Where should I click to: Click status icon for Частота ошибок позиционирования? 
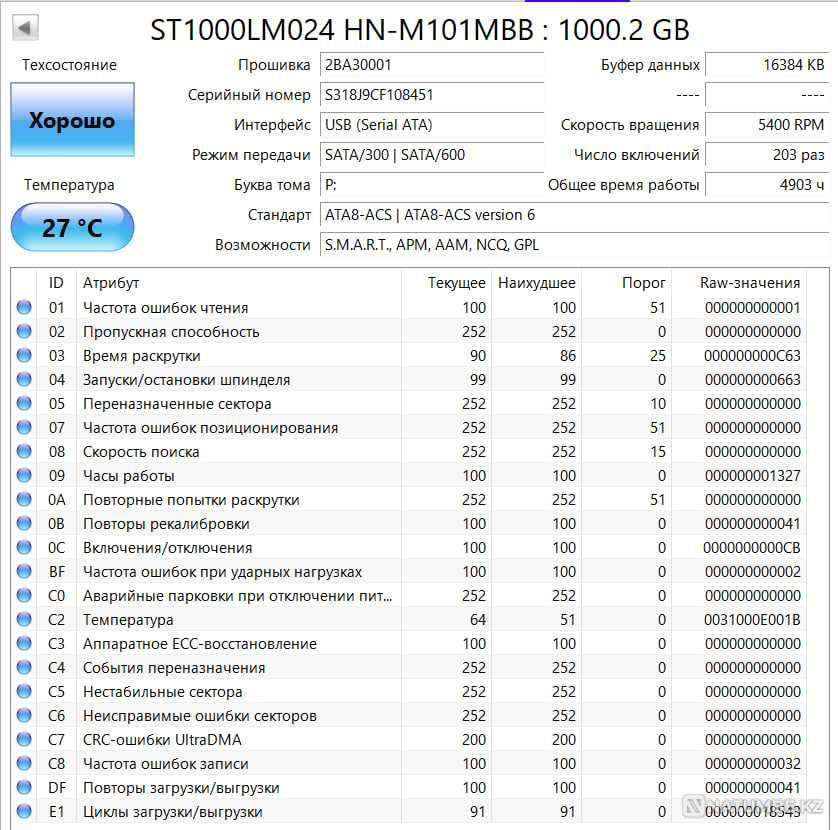click(24, 428)
